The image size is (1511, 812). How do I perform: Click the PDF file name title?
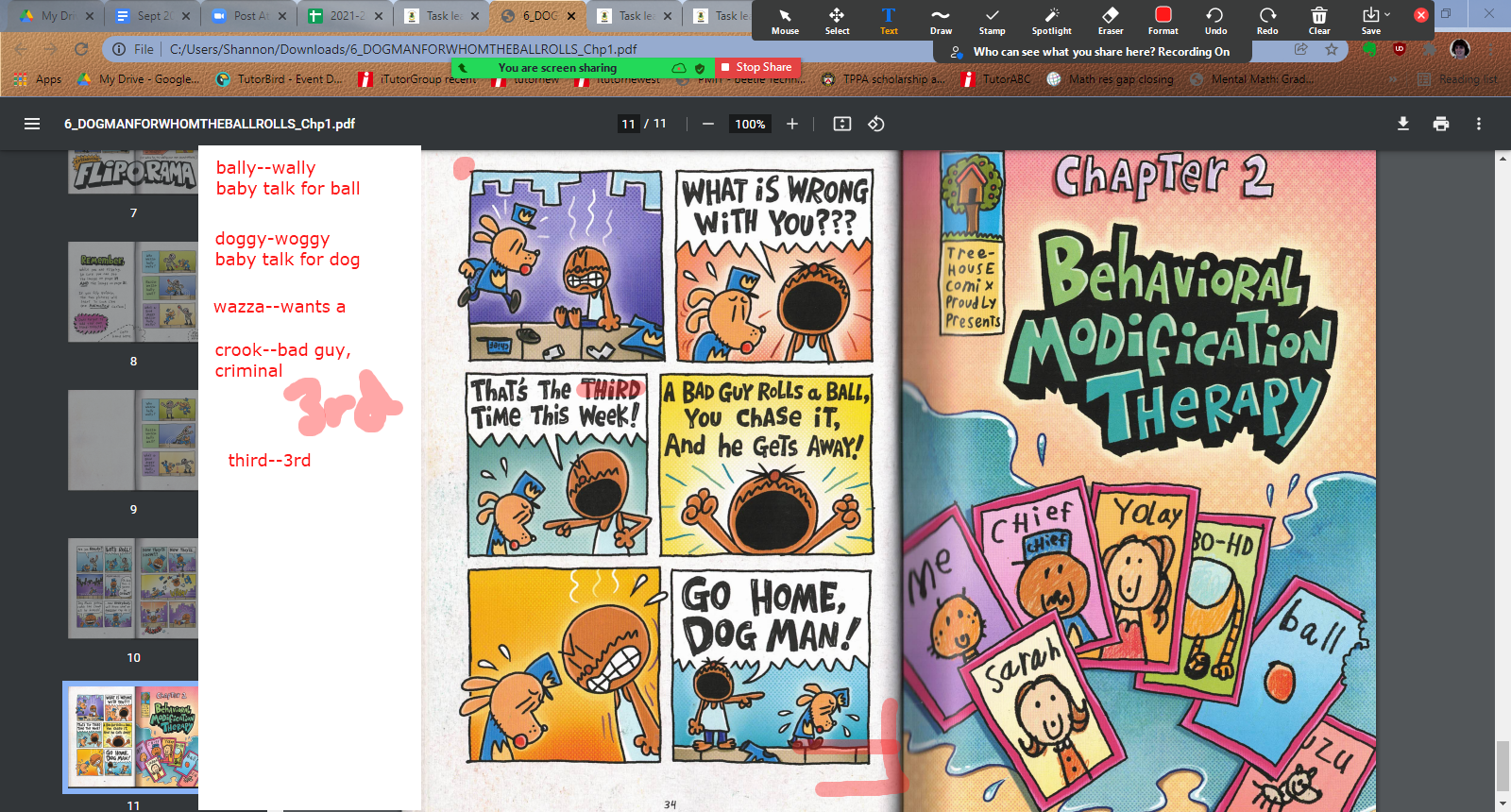click(210, 124)
